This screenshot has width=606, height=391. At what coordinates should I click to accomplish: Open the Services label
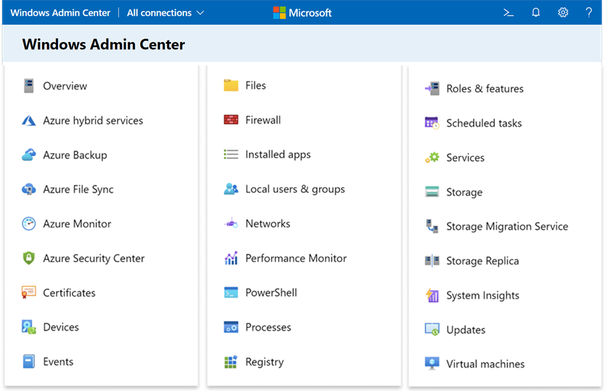[465, 158]
